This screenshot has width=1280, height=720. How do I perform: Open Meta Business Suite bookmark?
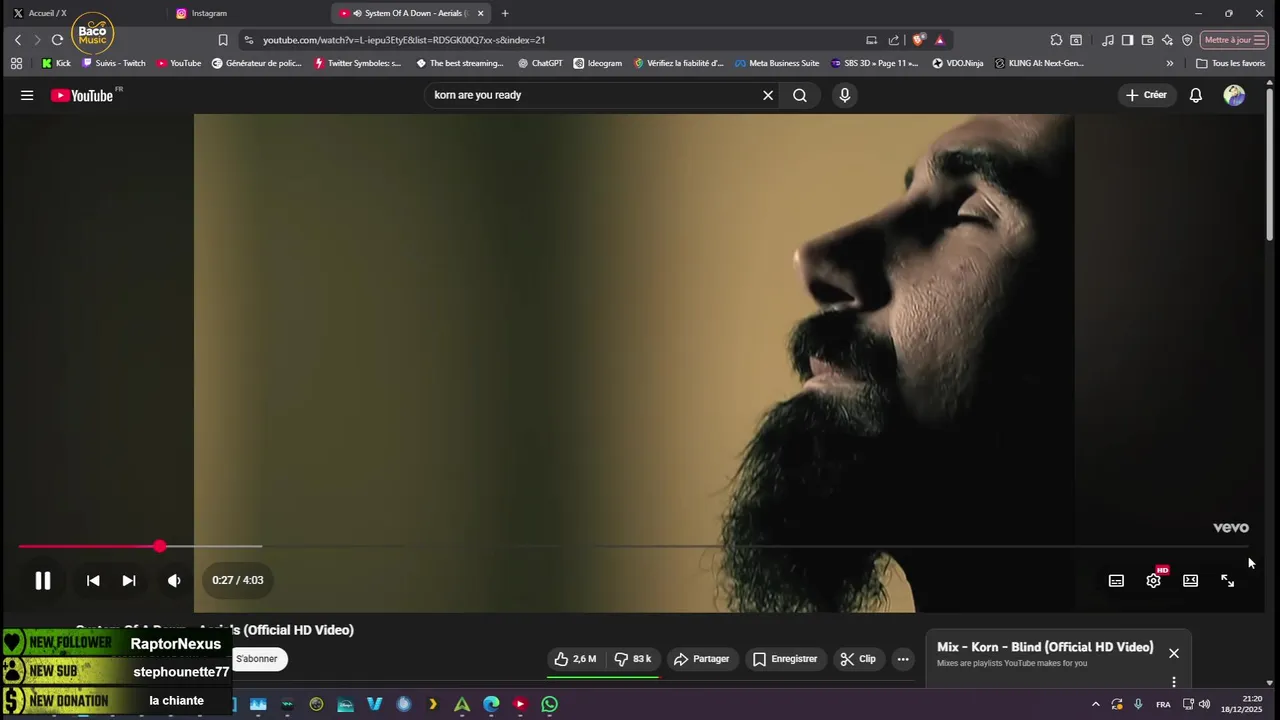click(x=777, y=63)
